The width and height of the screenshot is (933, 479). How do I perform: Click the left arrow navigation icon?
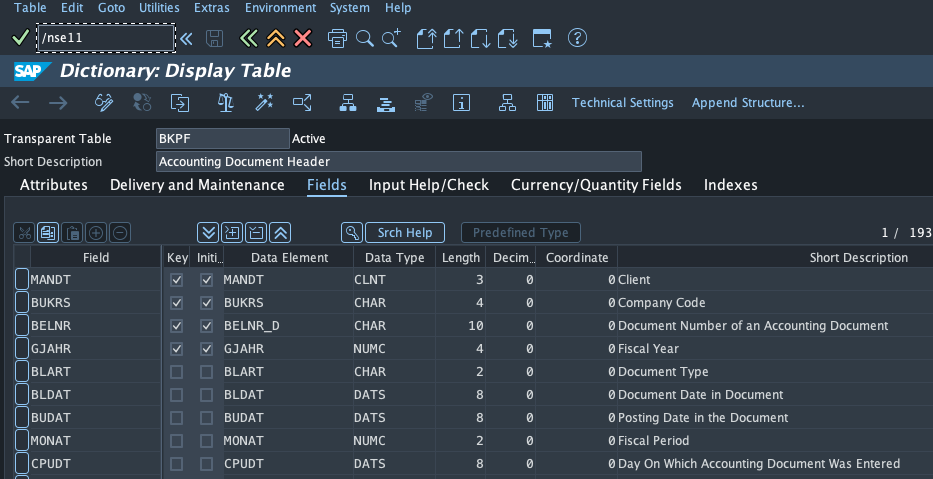coord(20,102)
